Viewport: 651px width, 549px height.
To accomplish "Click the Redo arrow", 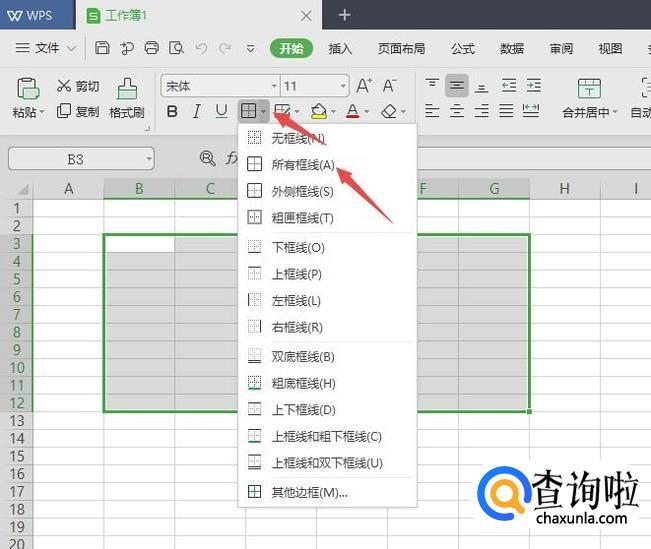I will tap(225, 49).
